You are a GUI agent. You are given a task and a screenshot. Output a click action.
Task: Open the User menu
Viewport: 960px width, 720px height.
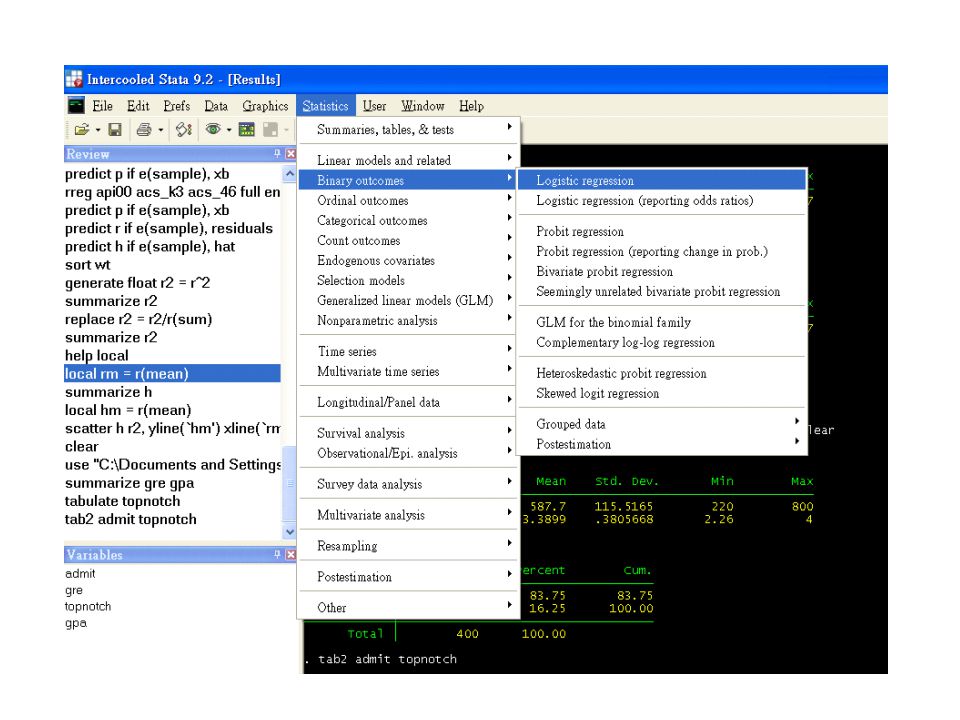(374, 106)
